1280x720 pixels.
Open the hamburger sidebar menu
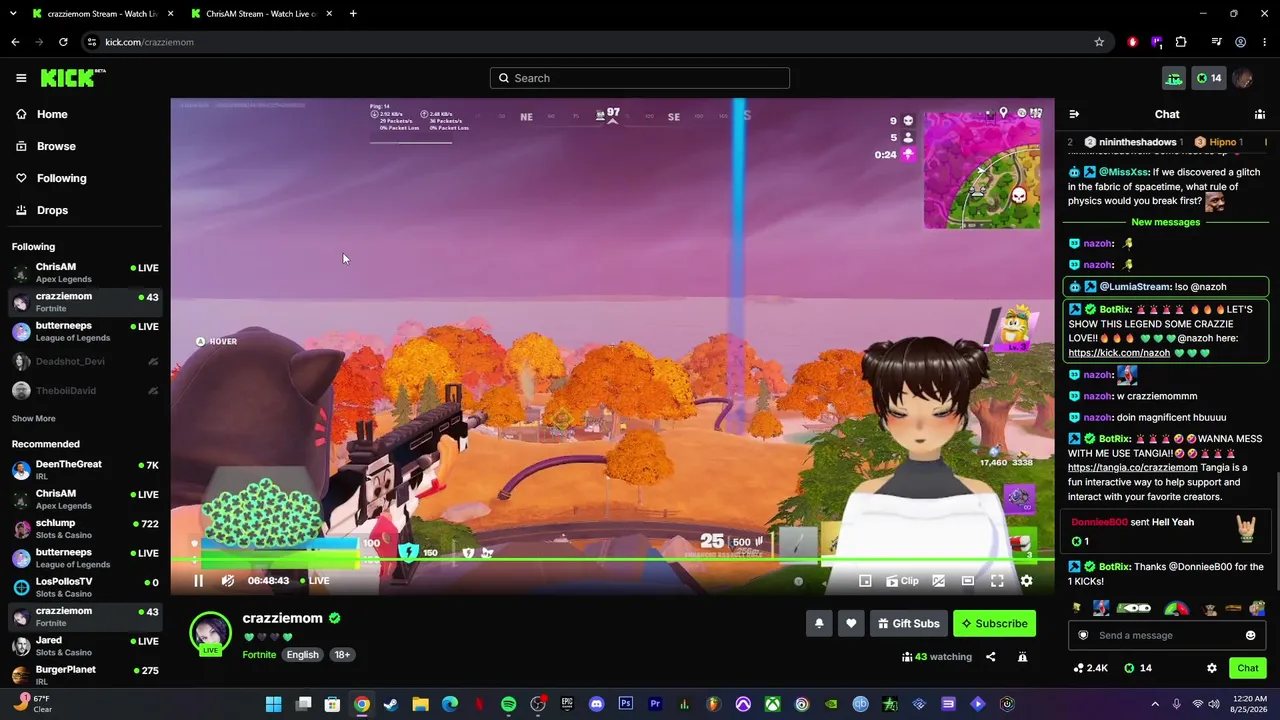pos(21,78)
